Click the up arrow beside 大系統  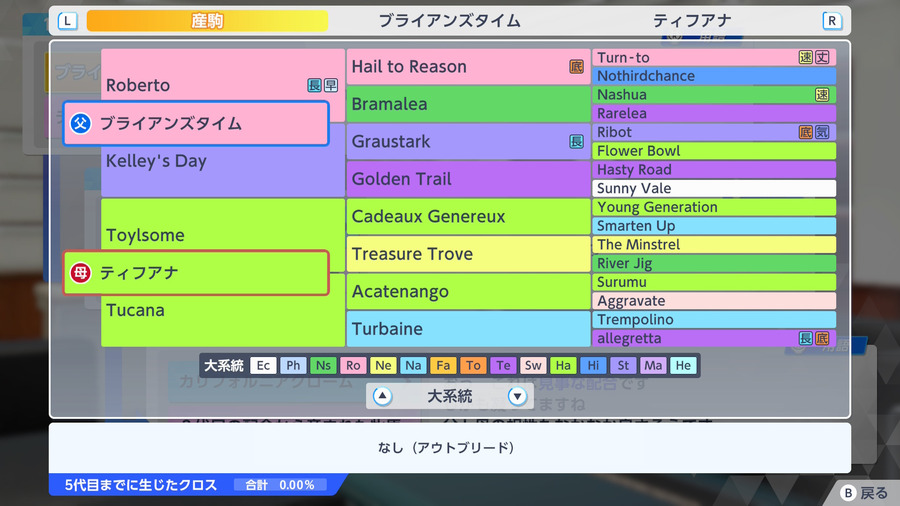(x=382, y=396)
